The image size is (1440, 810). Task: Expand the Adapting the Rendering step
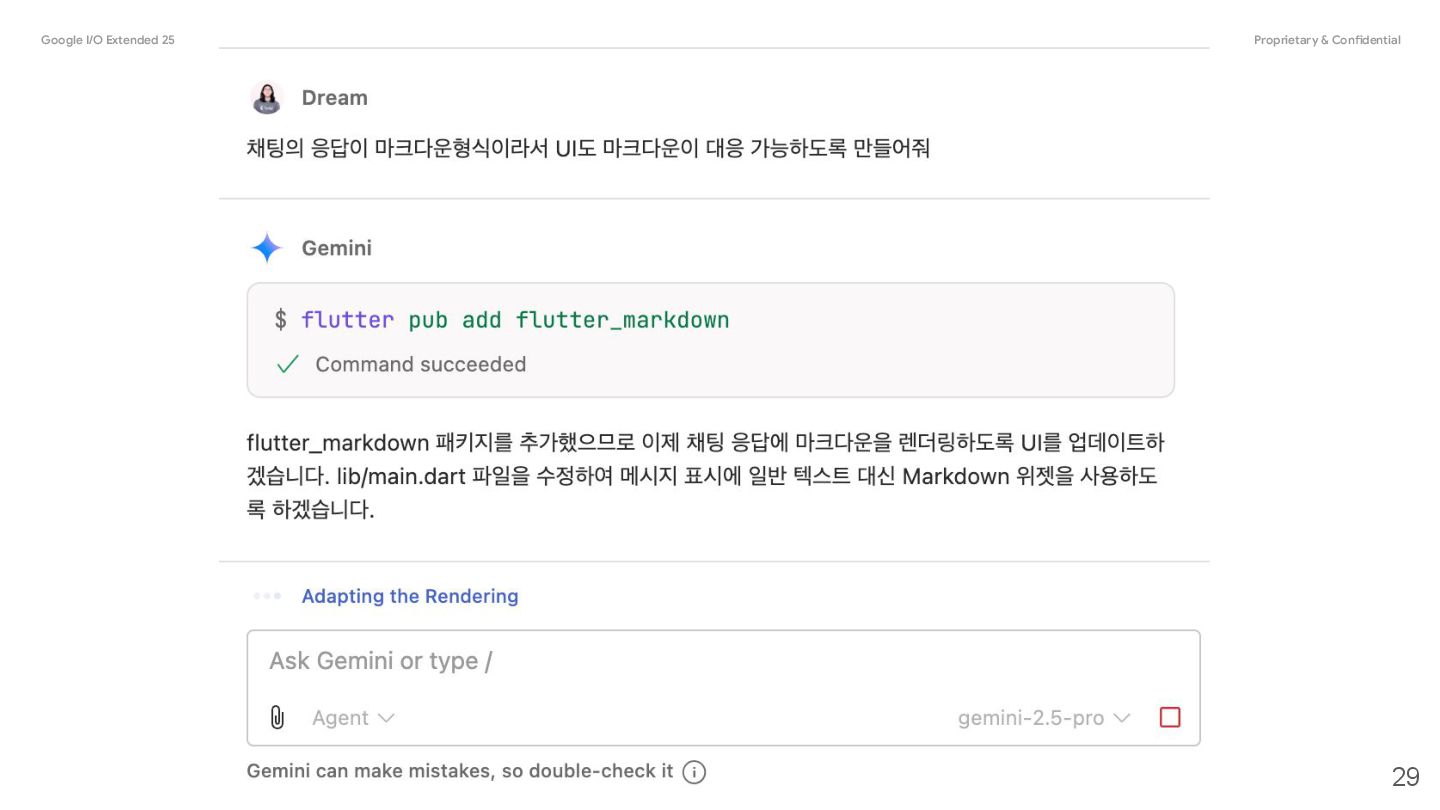(x=410, y=596)
